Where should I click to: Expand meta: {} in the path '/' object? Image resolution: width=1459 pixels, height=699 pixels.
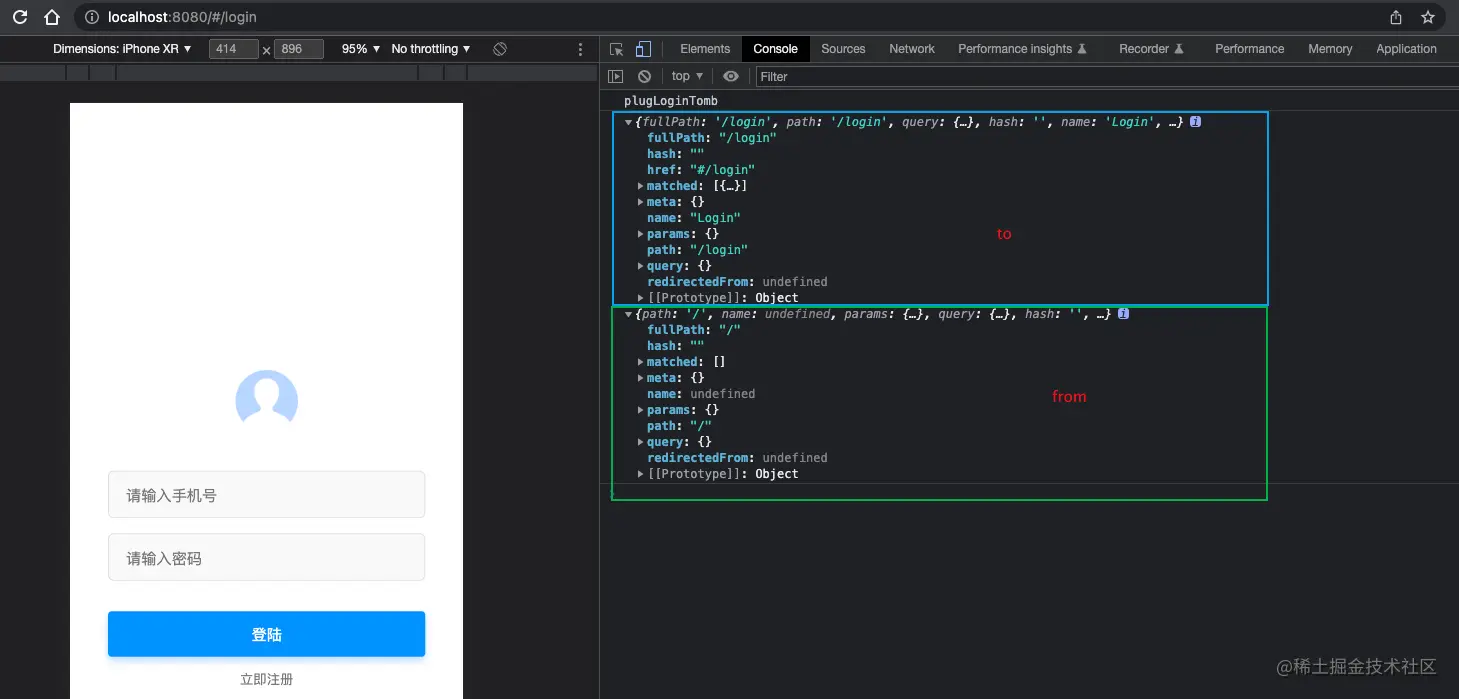pos(641,378)
